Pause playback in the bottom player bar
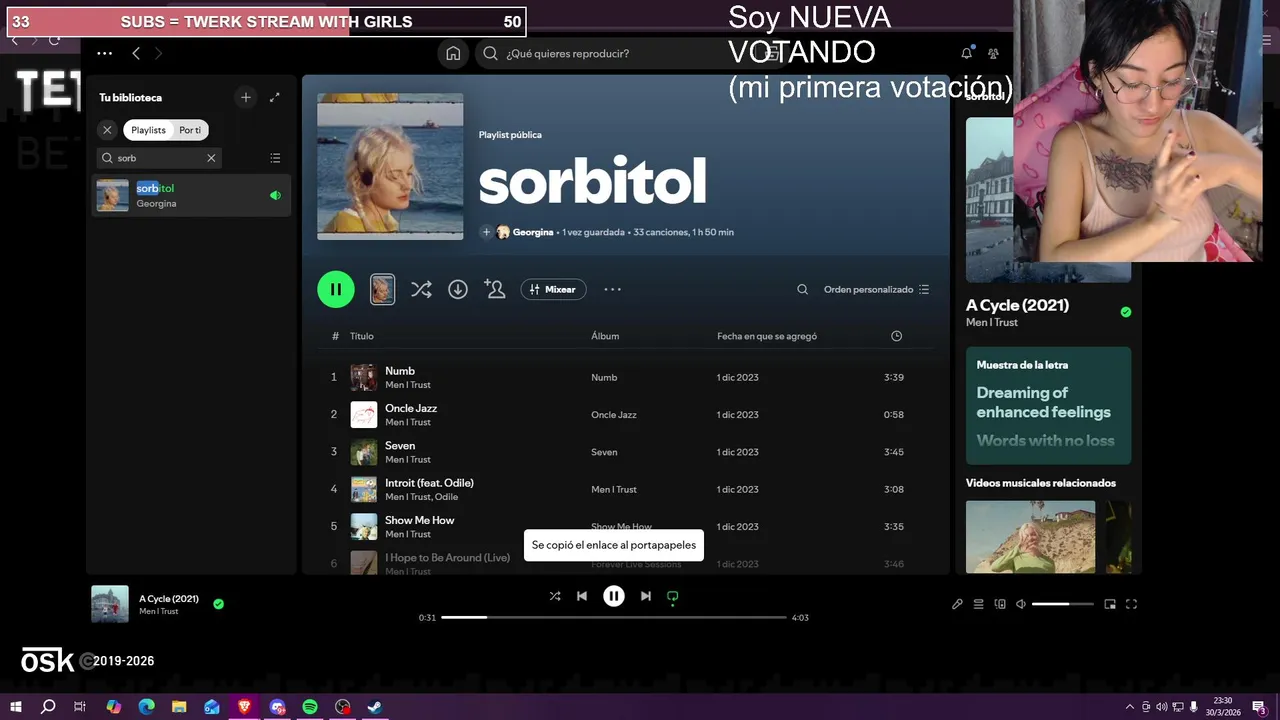1280x720 pixels. click(x=614, y=596)
